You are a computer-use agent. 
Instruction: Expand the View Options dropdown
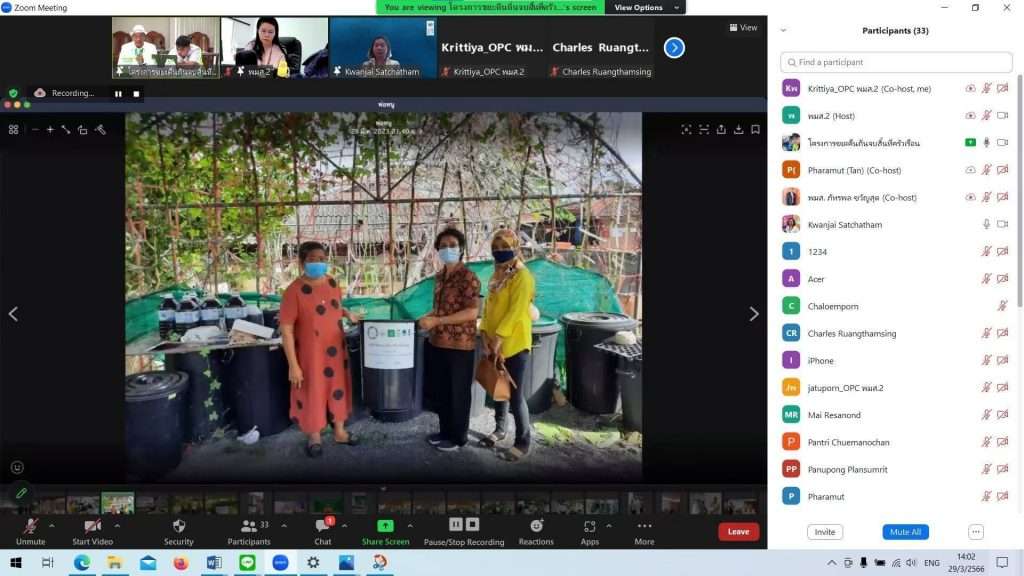point(644,7)
